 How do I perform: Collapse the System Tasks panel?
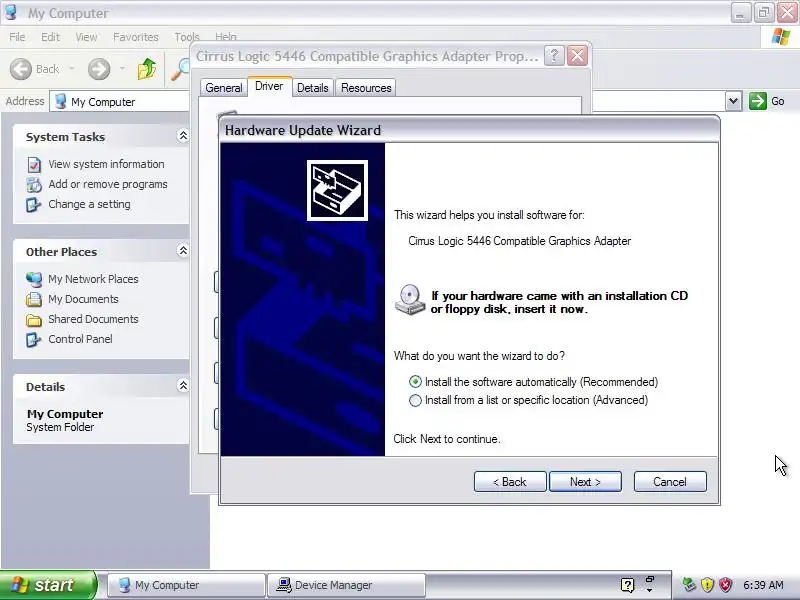click(x=183, y=136)
